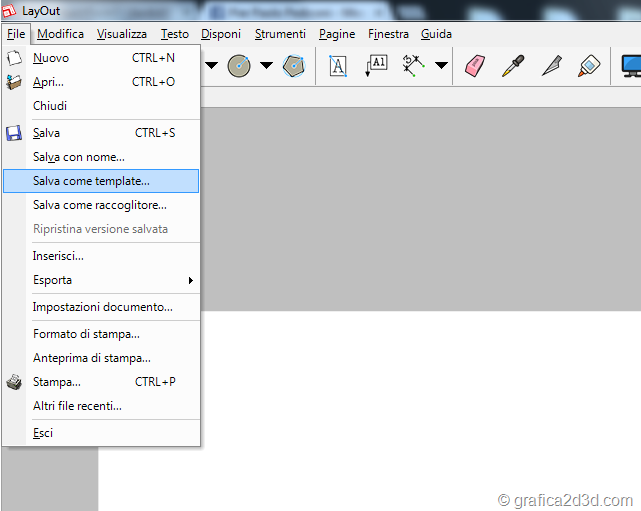Expand the Esporta submenu
This screenshot has width=641, height=511.
click(100, 280)
